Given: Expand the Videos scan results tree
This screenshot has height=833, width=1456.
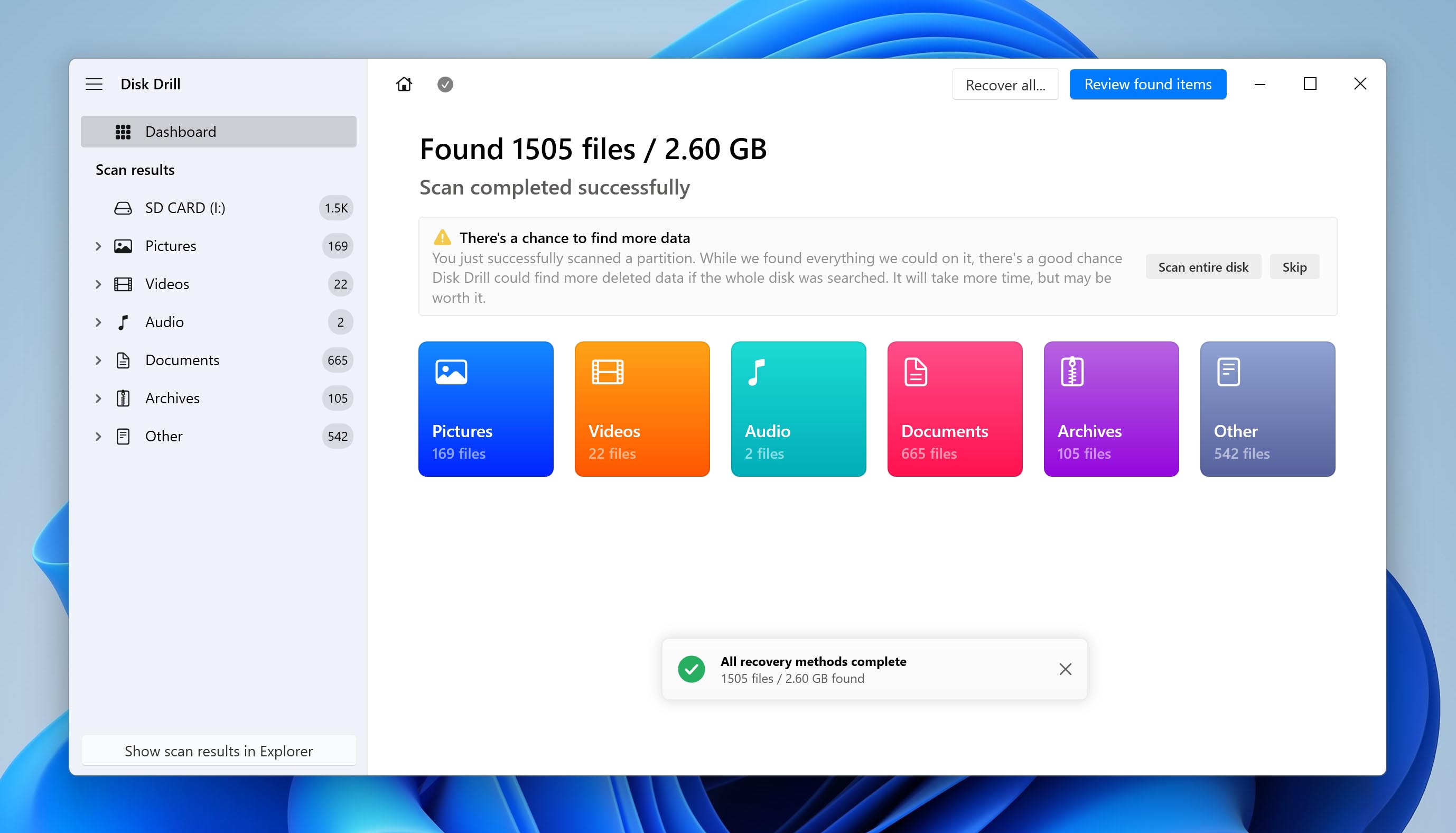Looking at the screenshot, I should tap(97, 283).
